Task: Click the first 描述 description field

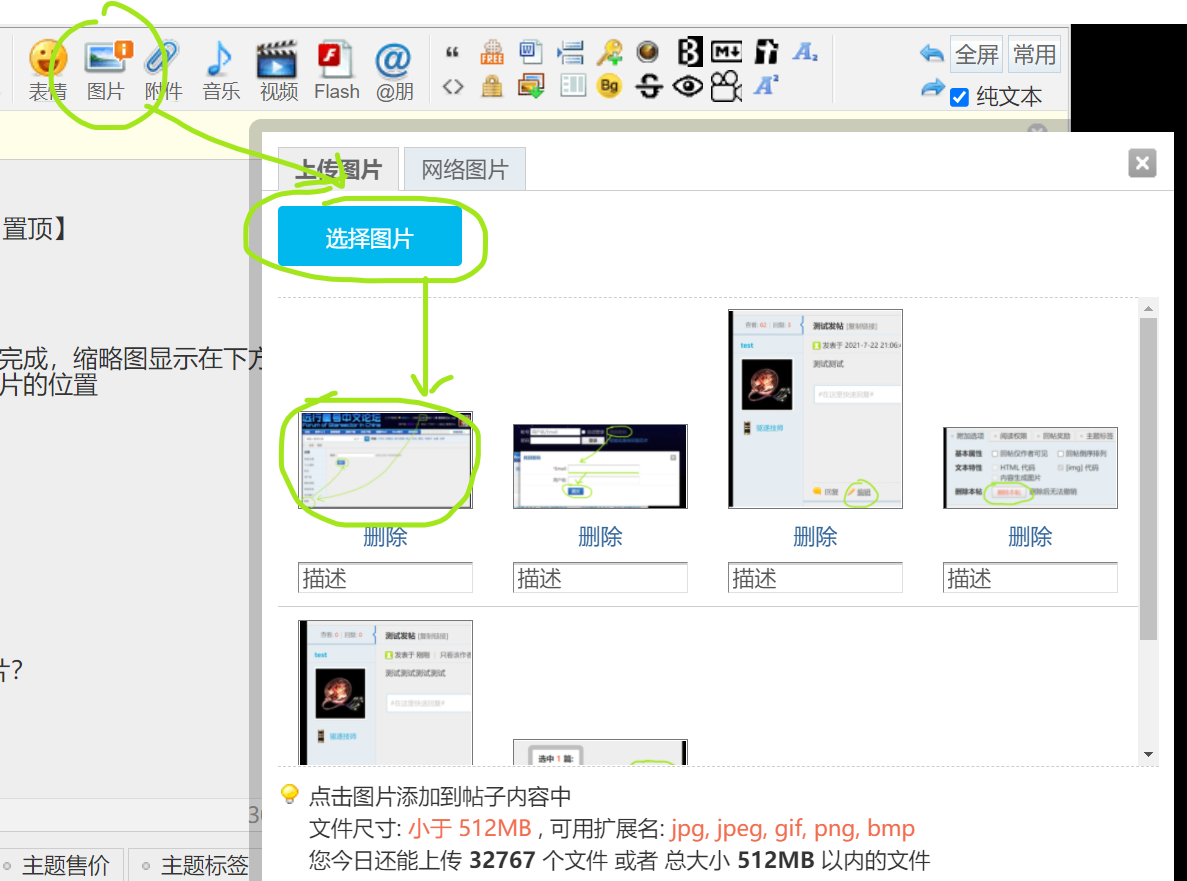Action: [384, 577]
